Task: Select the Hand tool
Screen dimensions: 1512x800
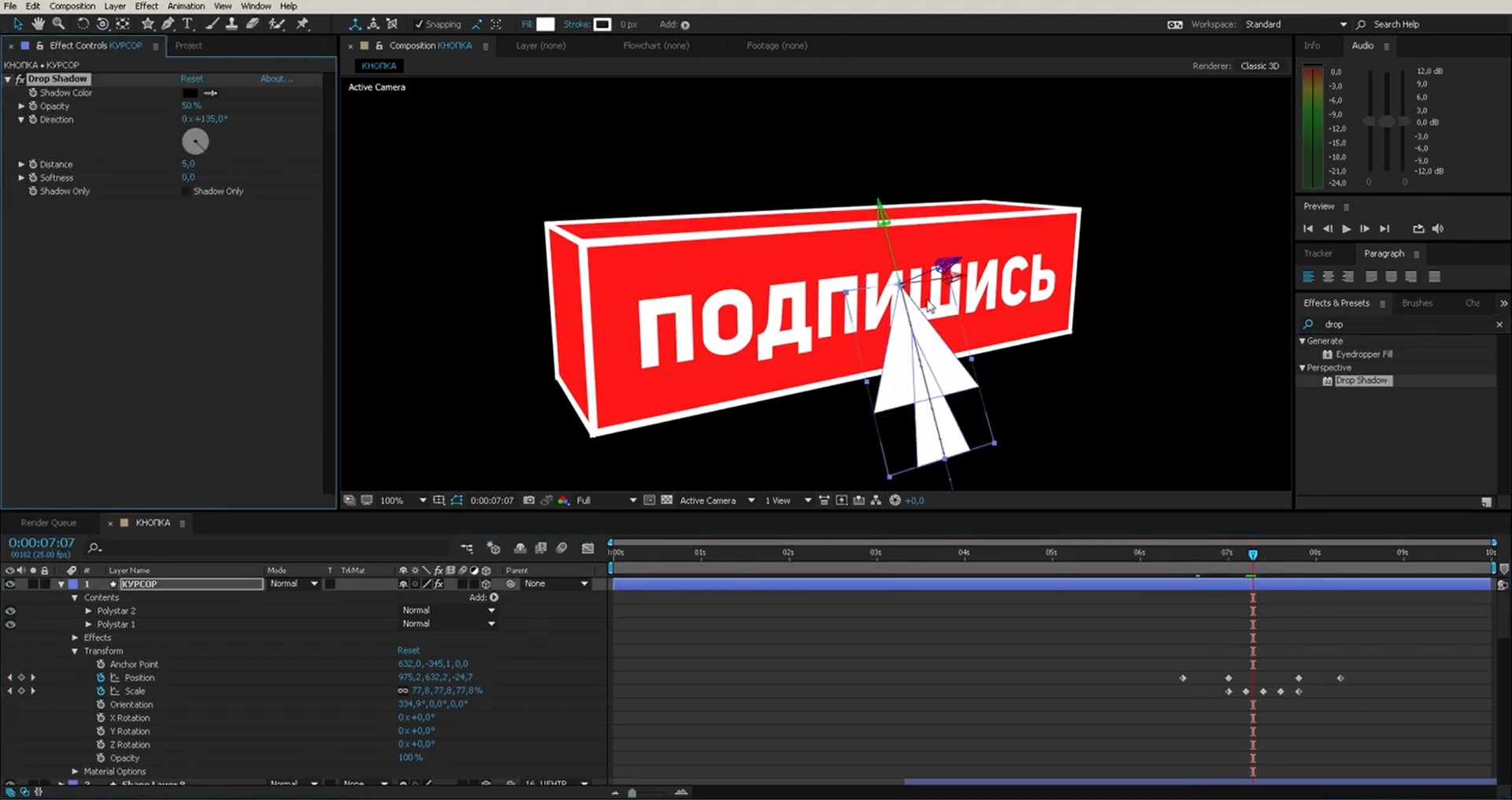Action: coord(38,24)
